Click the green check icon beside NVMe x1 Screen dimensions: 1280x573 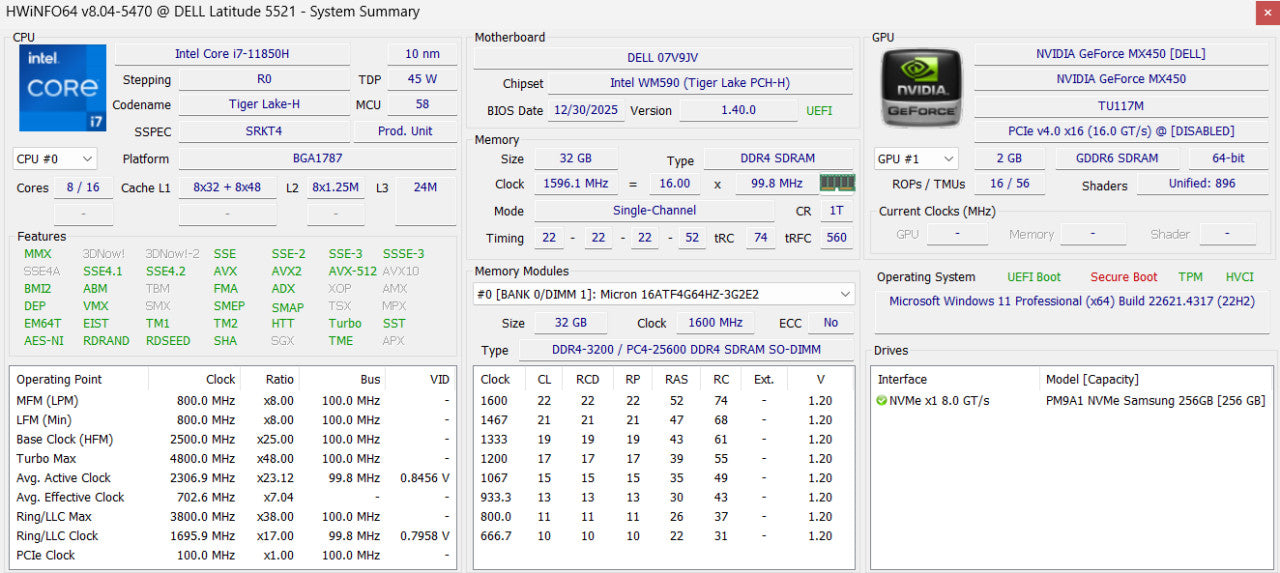point(881,401)
